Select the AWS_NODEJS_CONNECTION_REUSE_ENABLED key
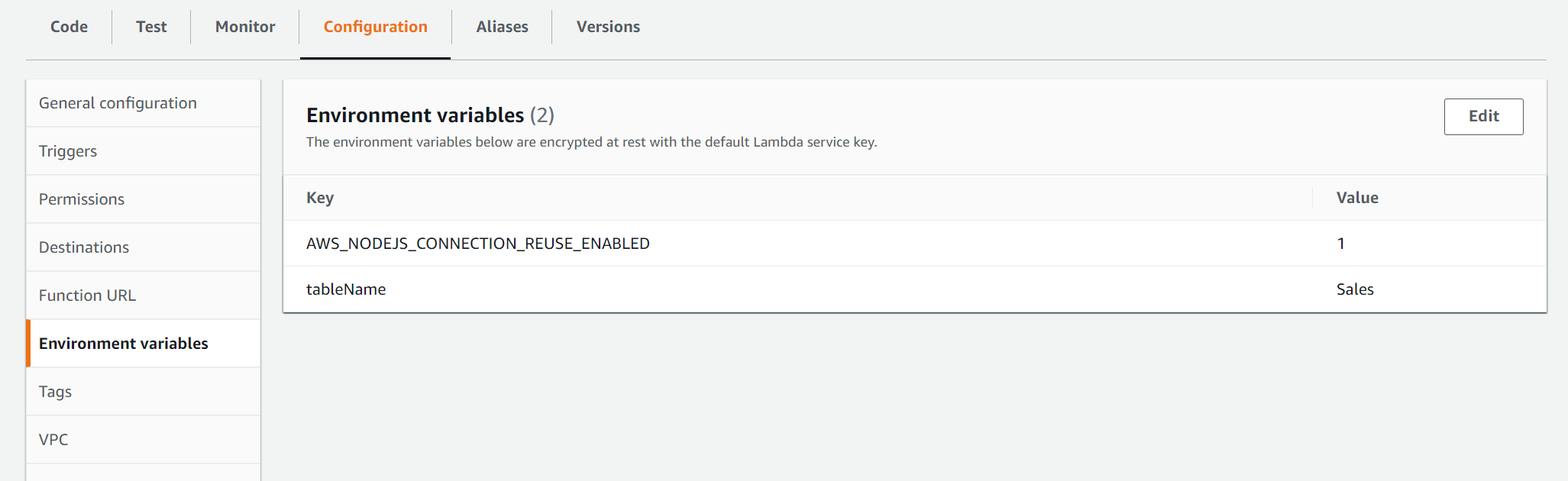This screenshot has width=1568, height=481. pos(478,243)
